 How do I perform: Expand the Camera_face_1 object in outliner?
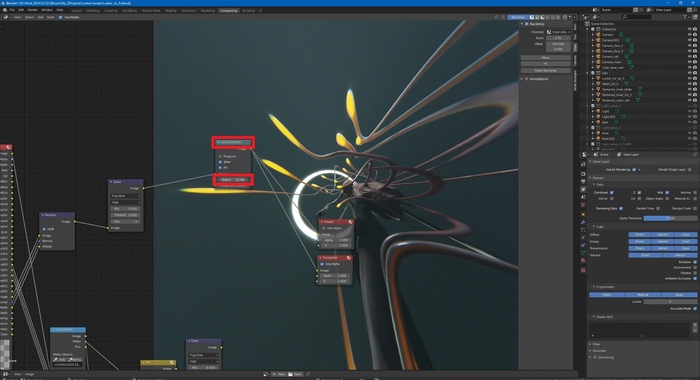pos(593,46)
